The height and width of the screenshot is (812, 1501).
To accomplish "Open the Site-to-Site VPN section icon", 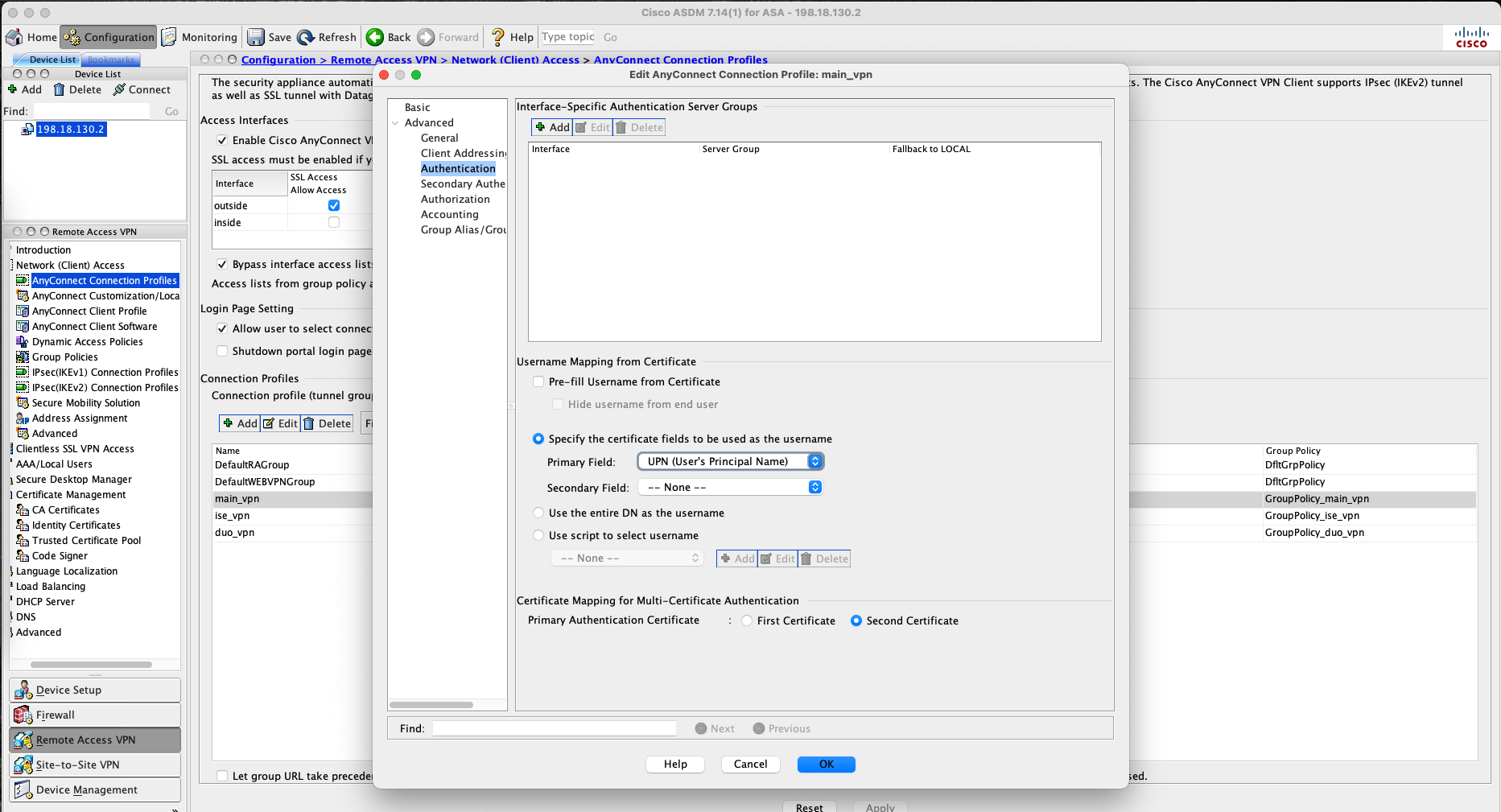I will point(23,765).
